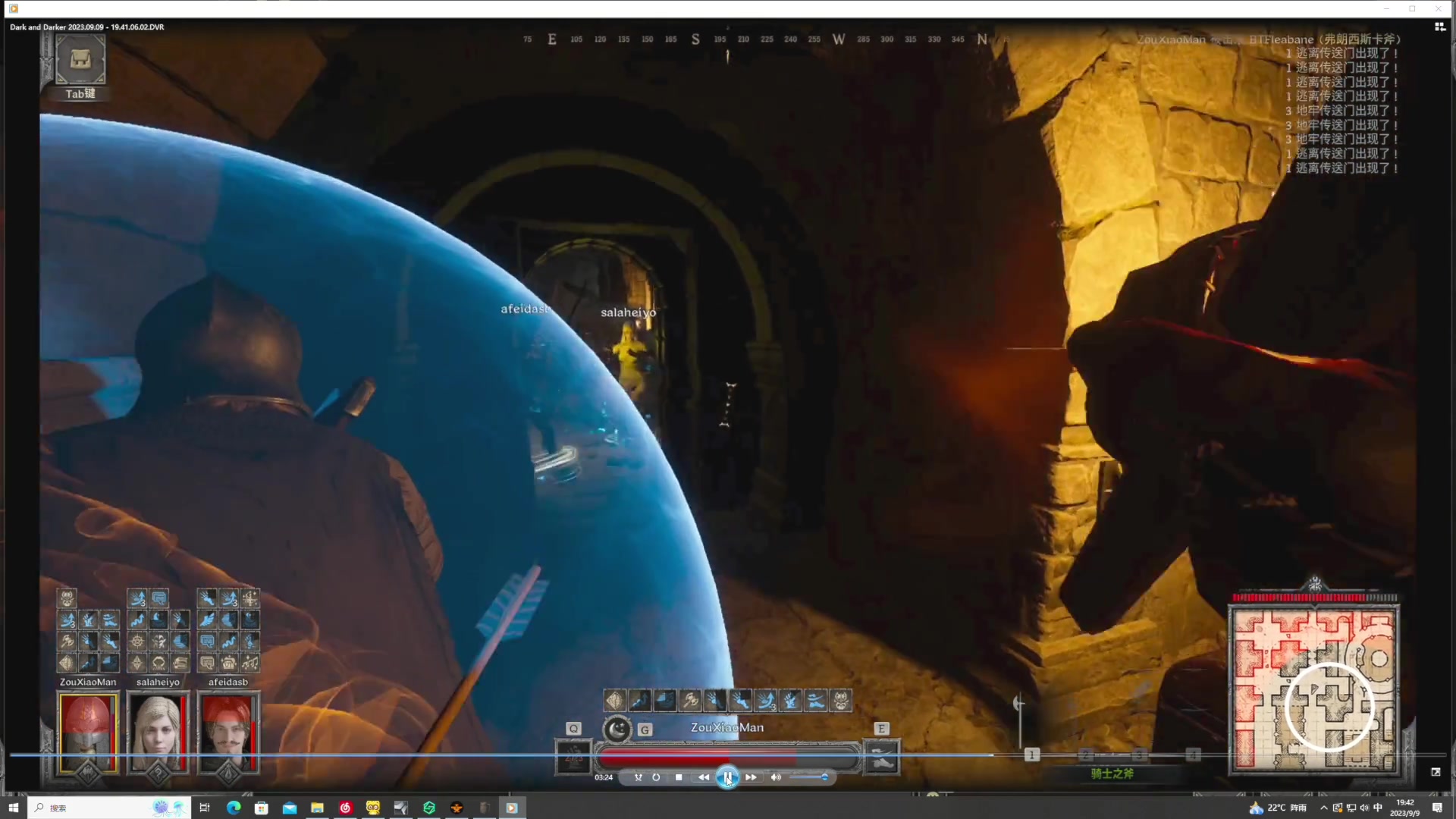Open Task View from the taskbar

pyautogui.click(x=205, y=808)
